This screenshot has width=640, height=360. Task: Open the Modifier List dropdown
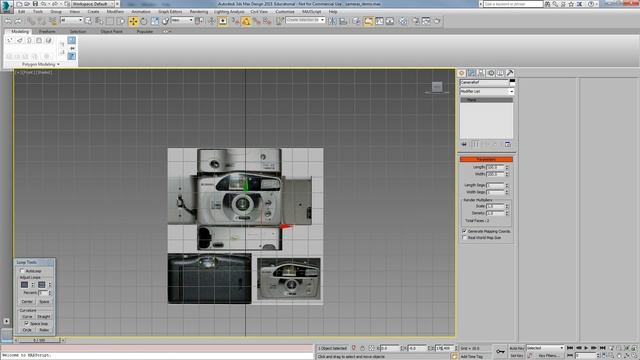pos(487,91)
